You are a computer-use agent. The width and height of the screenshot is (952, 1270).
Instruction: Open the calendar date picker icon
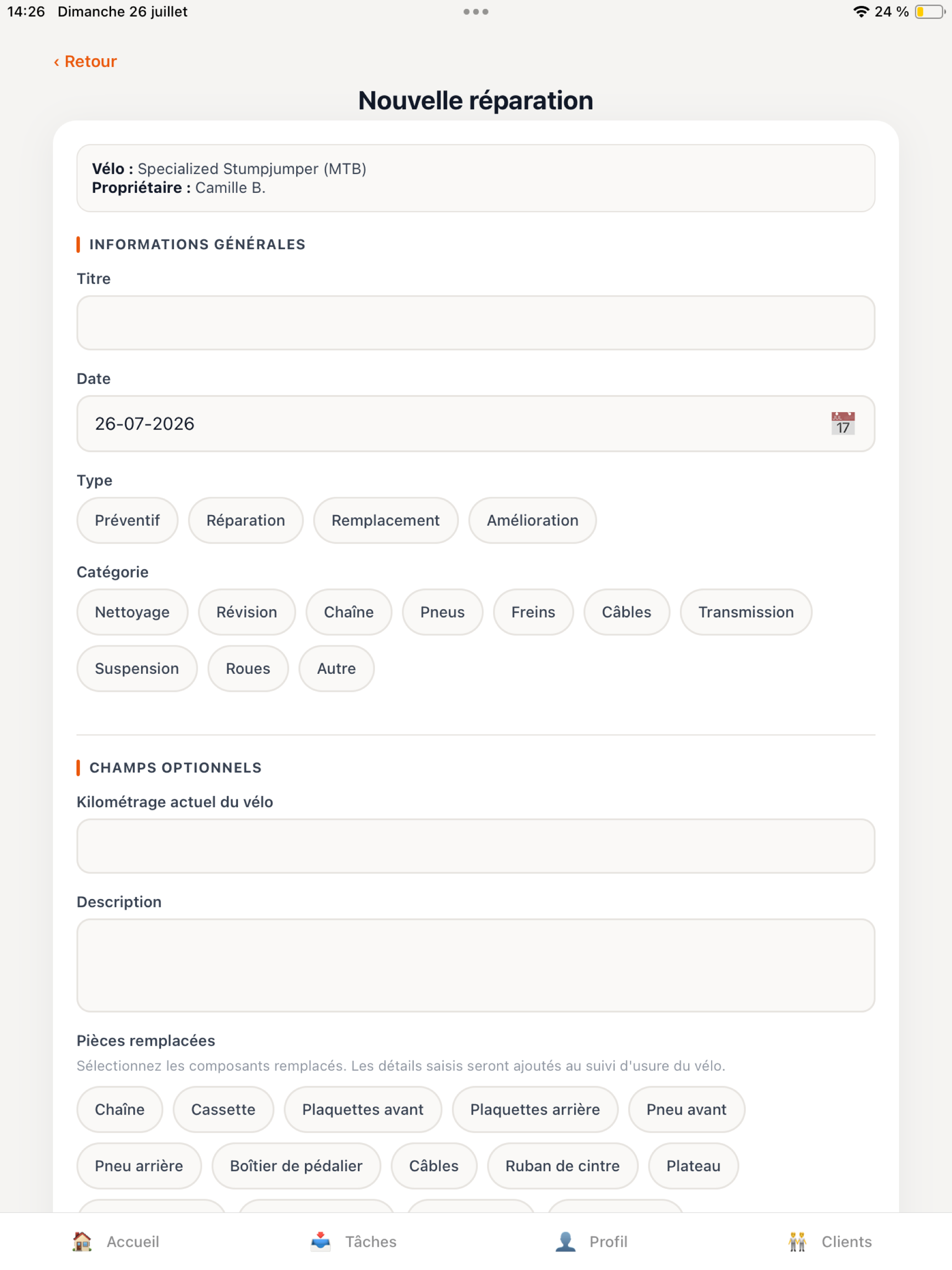click(842, 424)
